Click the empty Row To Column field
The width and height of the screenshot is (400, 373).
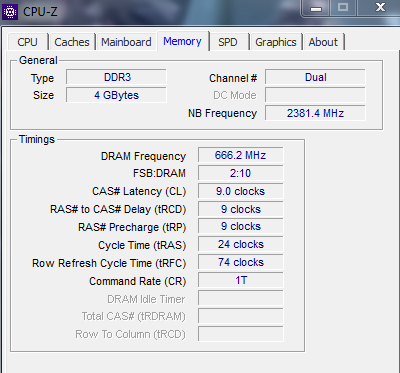click(x=240, y=334)
